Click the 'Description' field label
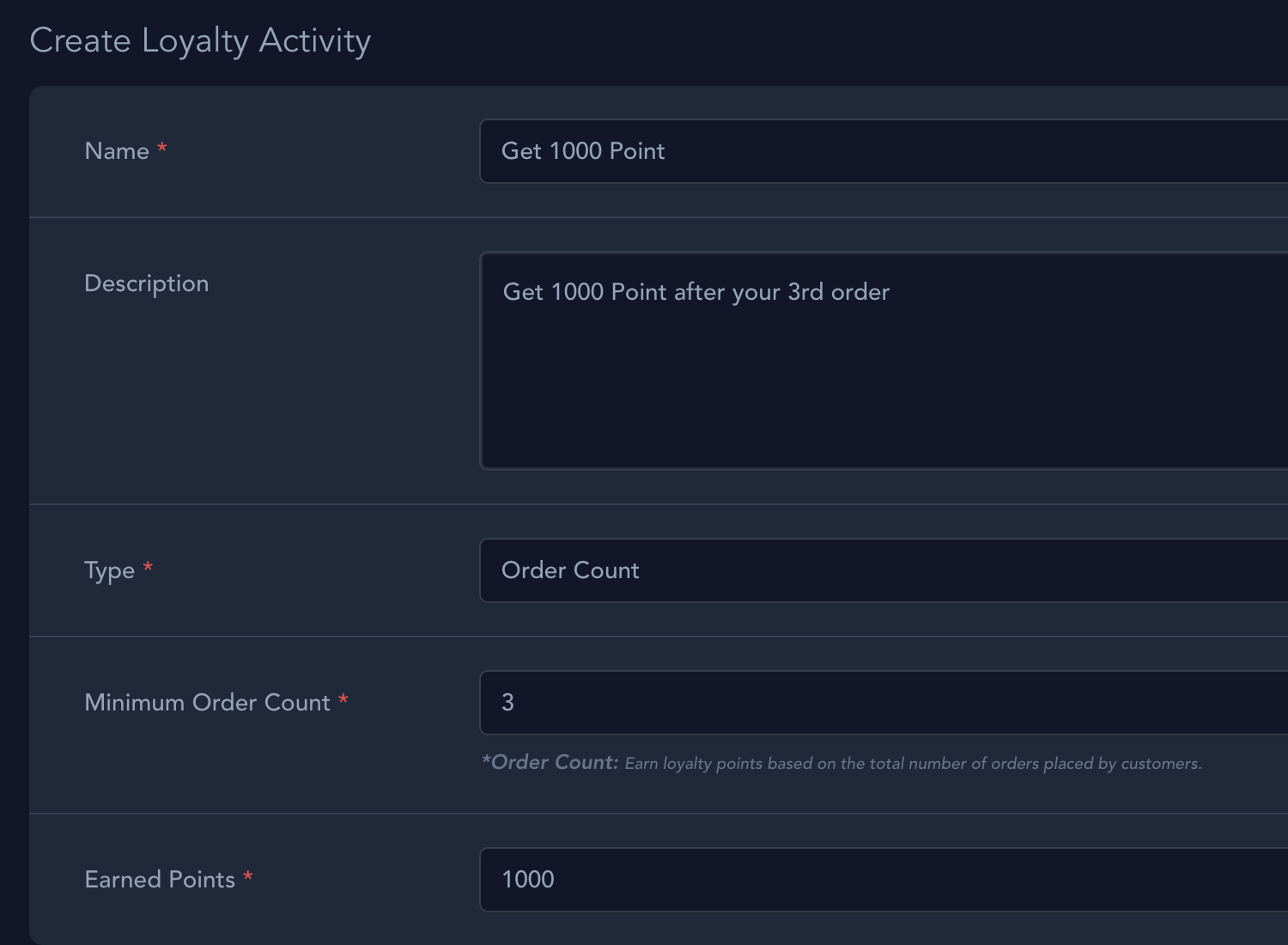 point(147,283)
